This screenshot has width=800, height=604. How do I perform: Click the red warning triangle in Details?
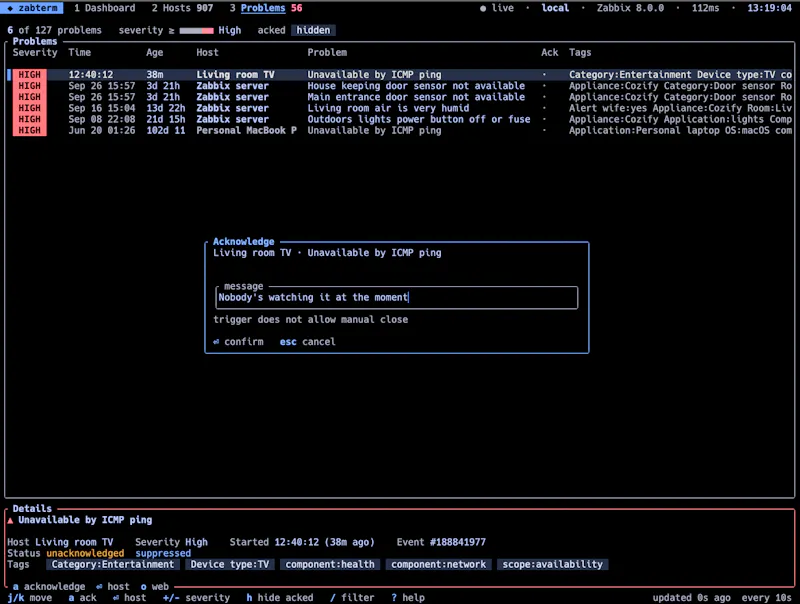coord(10,520)
